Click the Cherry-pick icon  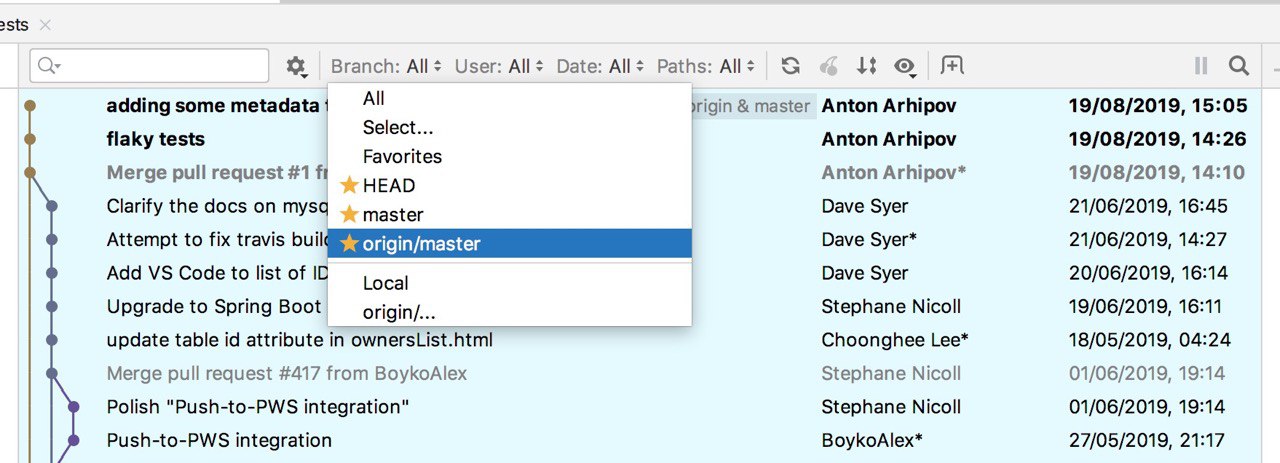click(x=829, y=66)
